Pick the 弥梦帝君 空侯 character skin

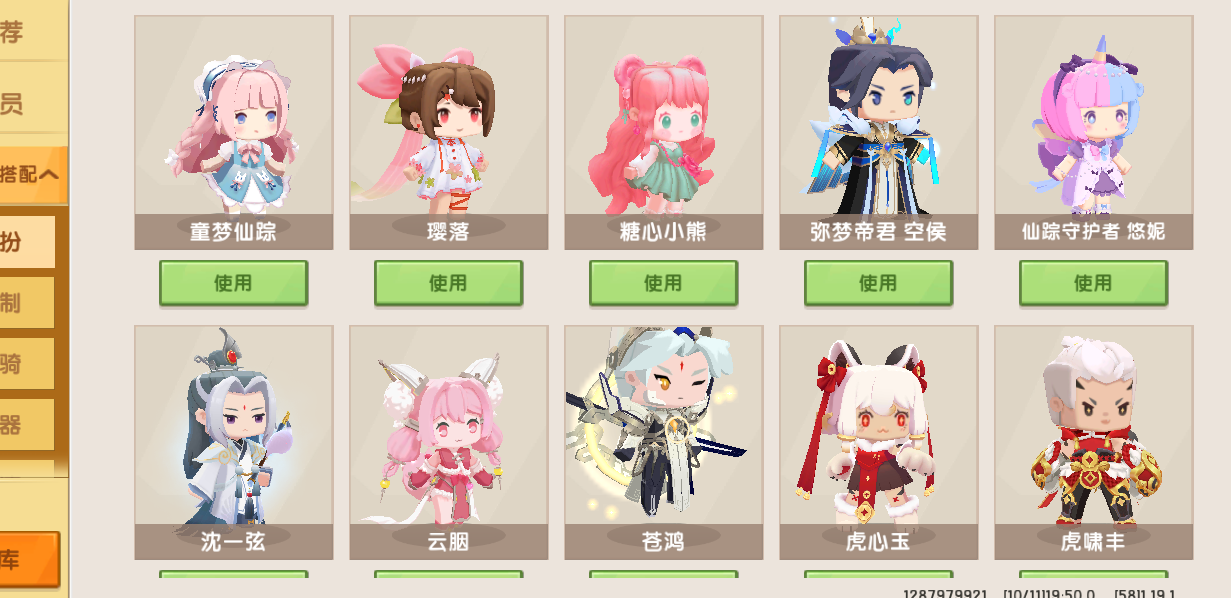878,132
